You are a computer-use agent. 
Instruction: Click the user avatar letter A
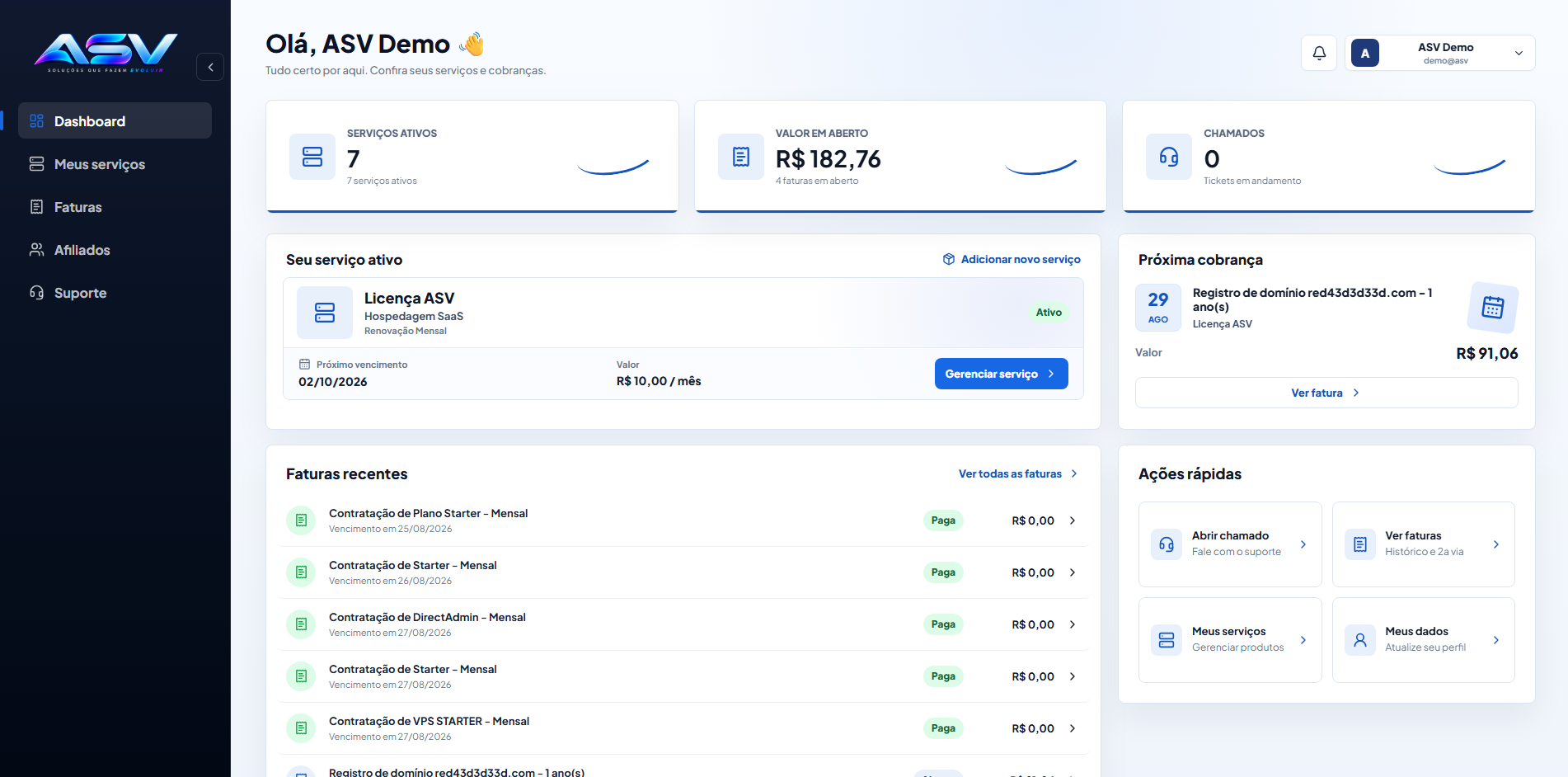[x=1365, y=53]
